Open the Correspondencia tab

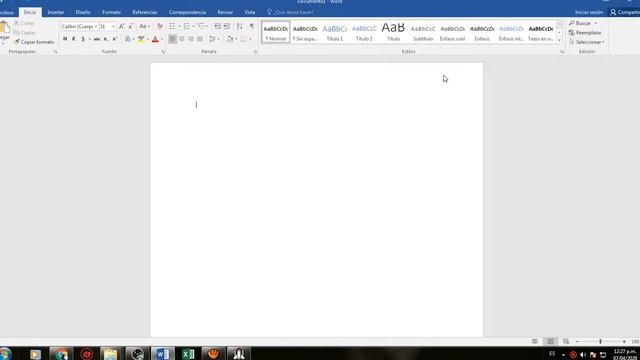pyautogui.click(x=187, y=12)
